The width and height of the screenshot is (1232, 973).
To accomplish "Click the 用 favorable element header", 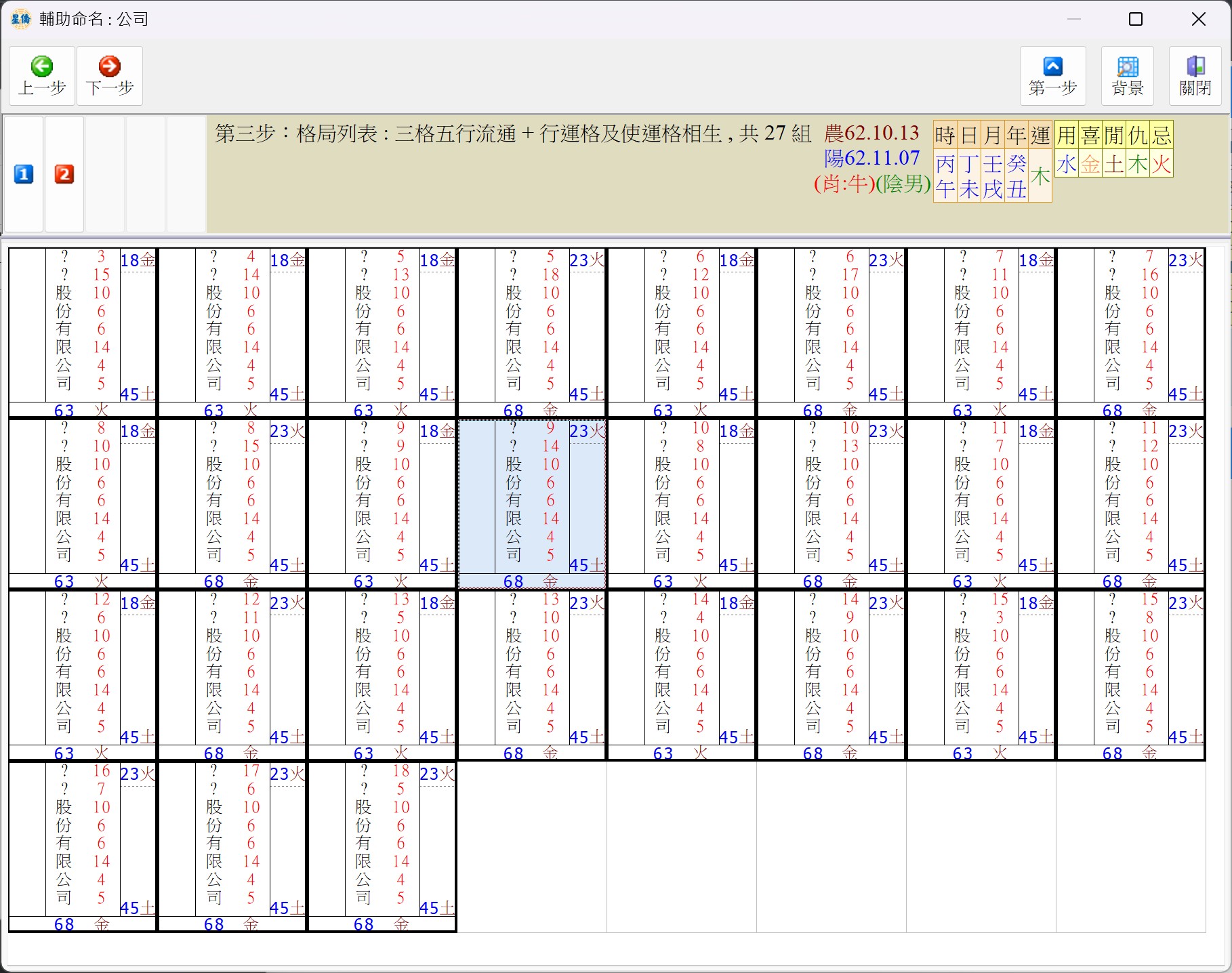I will pos(1066,136).
